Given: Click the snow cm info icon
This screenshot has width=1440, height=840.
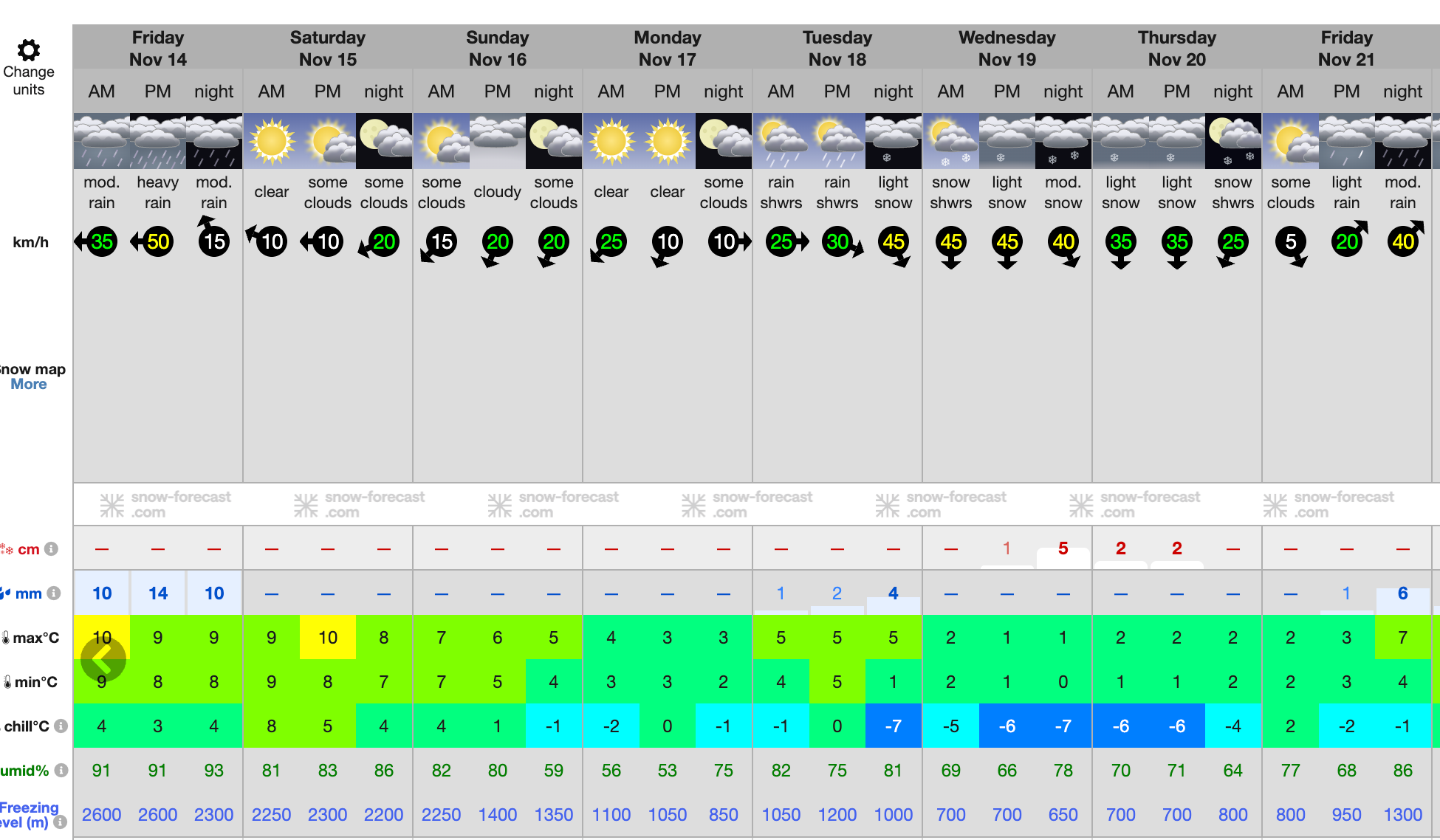Looking at the screenshot, I should [x=51, y=549].
